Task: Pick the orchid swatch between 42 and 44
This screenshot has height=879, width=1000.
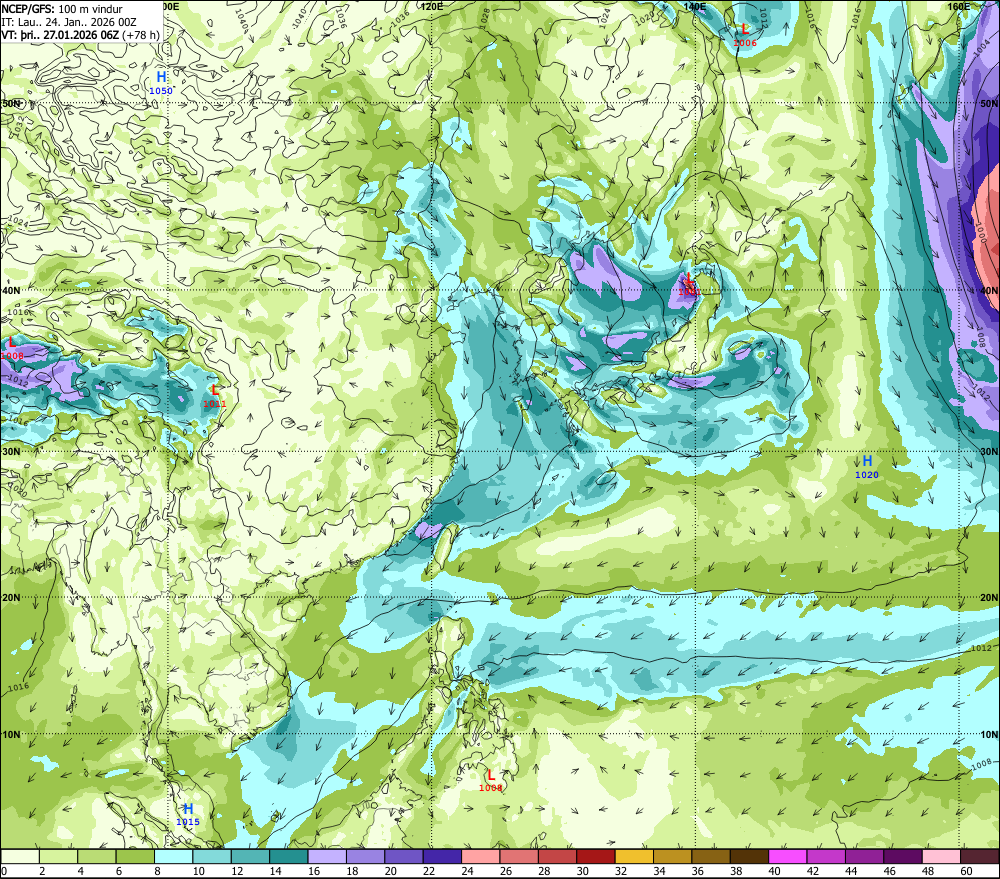Action: 826,856
